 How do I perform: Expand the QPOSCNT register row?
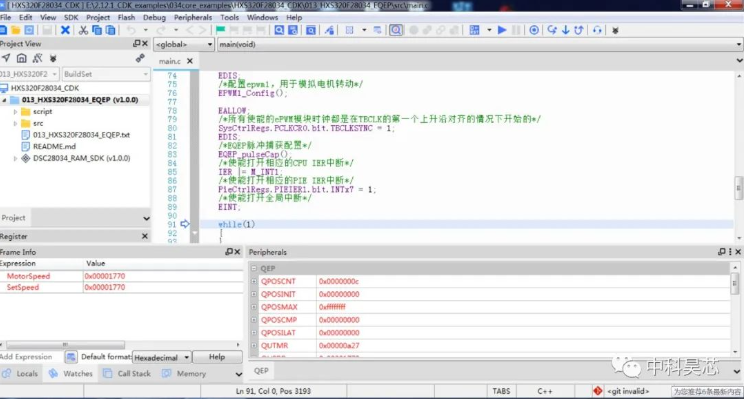coord(254,281)
